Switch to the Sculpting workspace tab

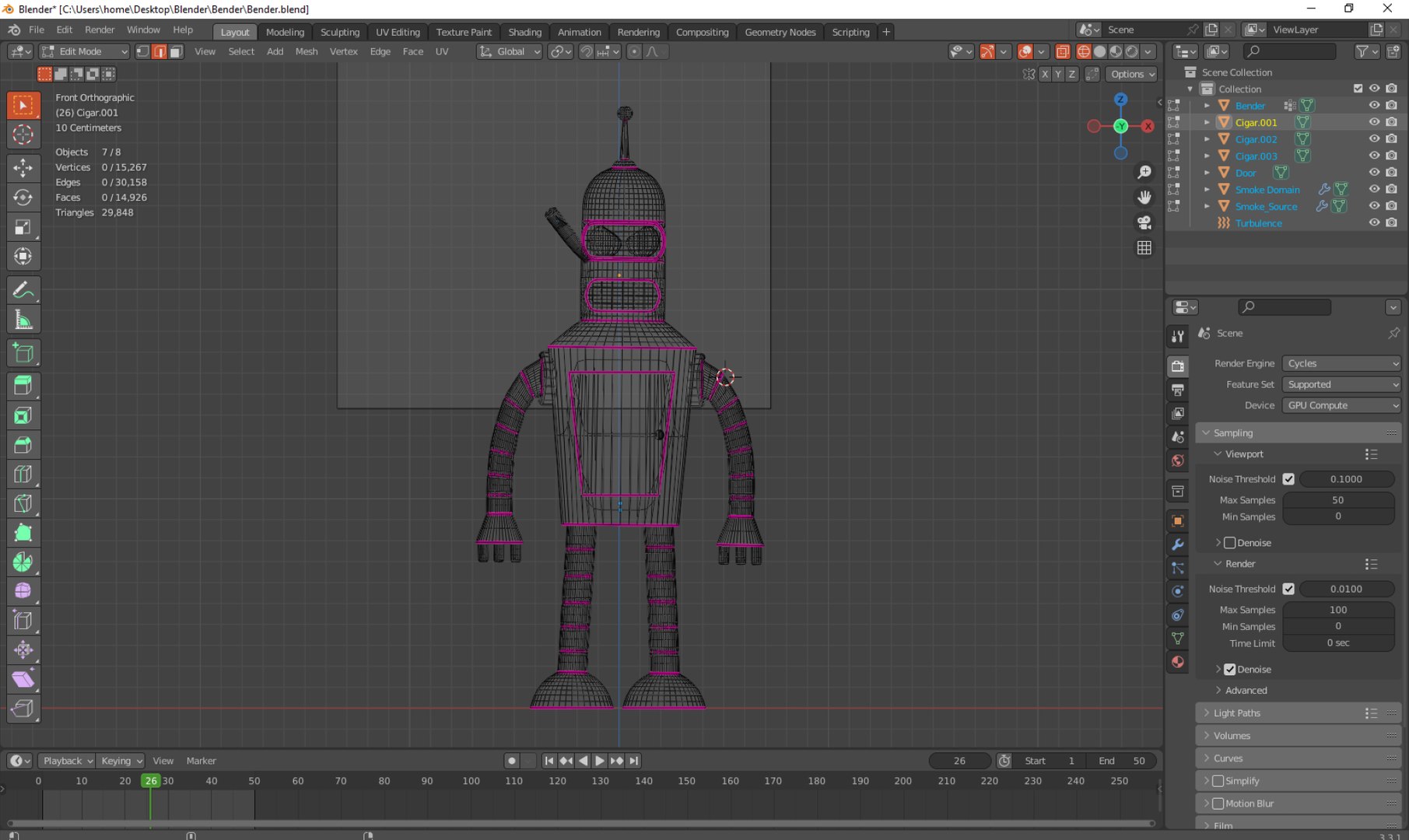[340, 32]
